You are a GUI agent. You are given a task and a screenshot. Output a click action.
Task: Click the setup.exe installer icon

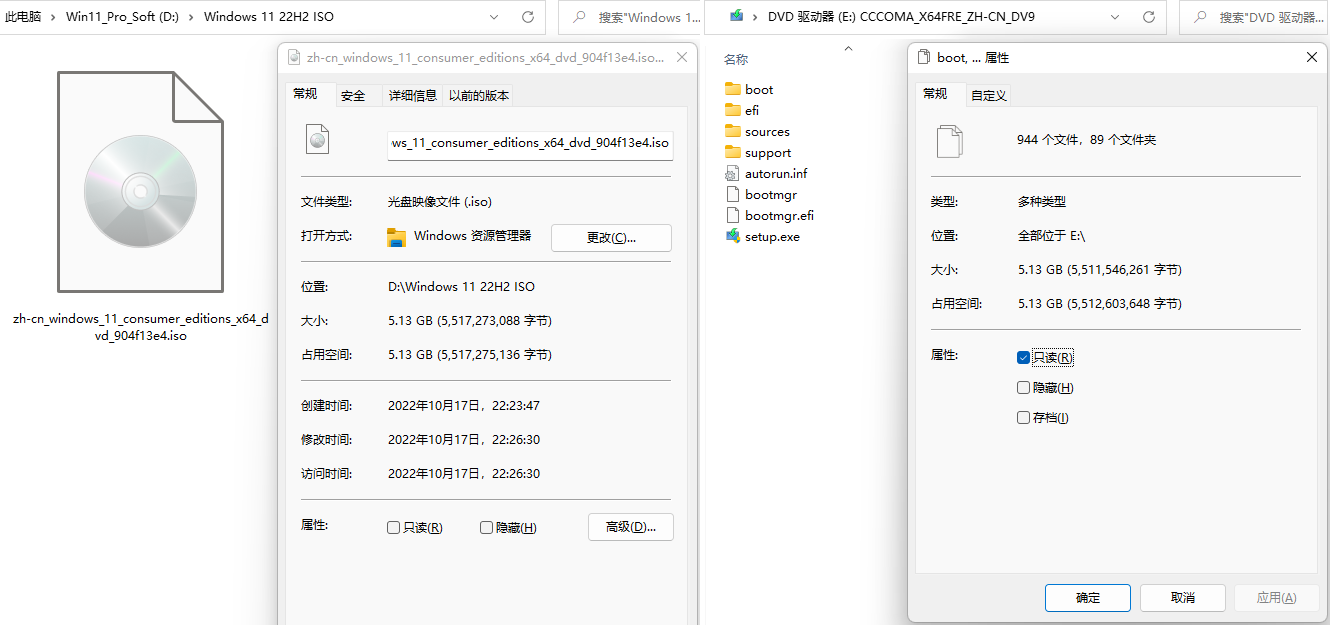(x=732, y=236)
